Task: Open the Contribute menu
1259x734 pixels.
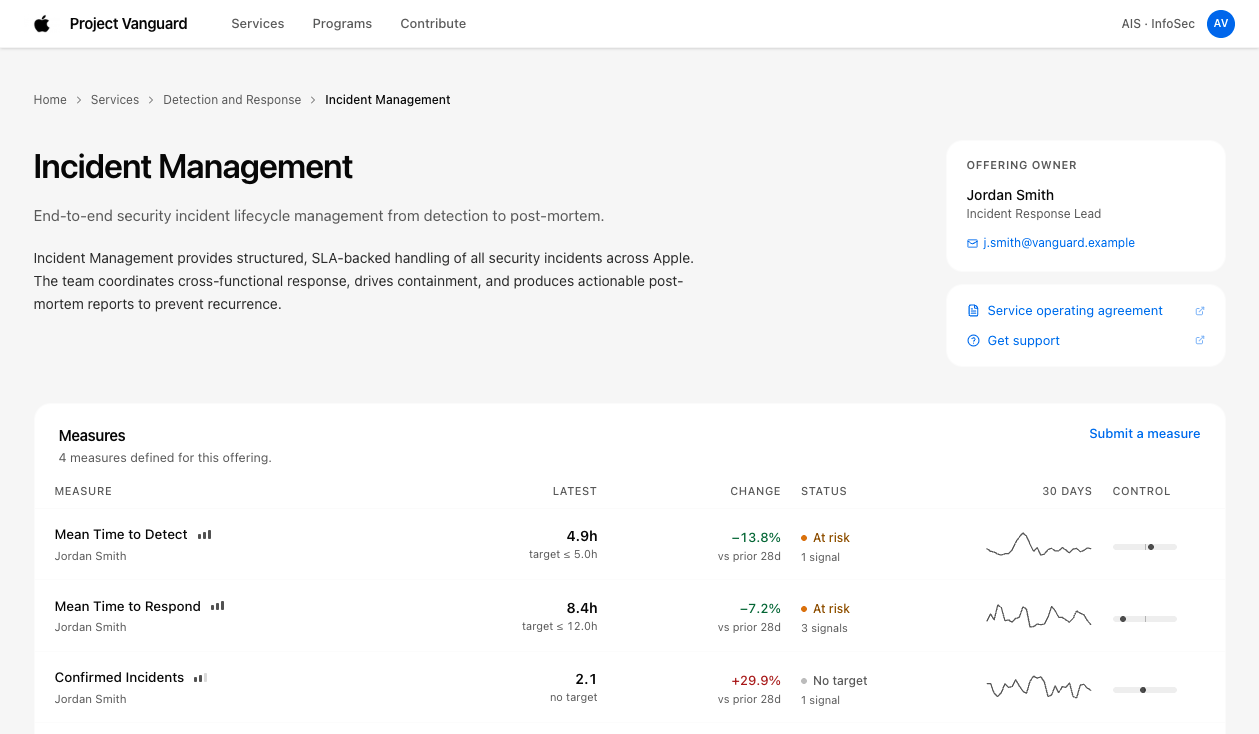Action: pos(433,24)
